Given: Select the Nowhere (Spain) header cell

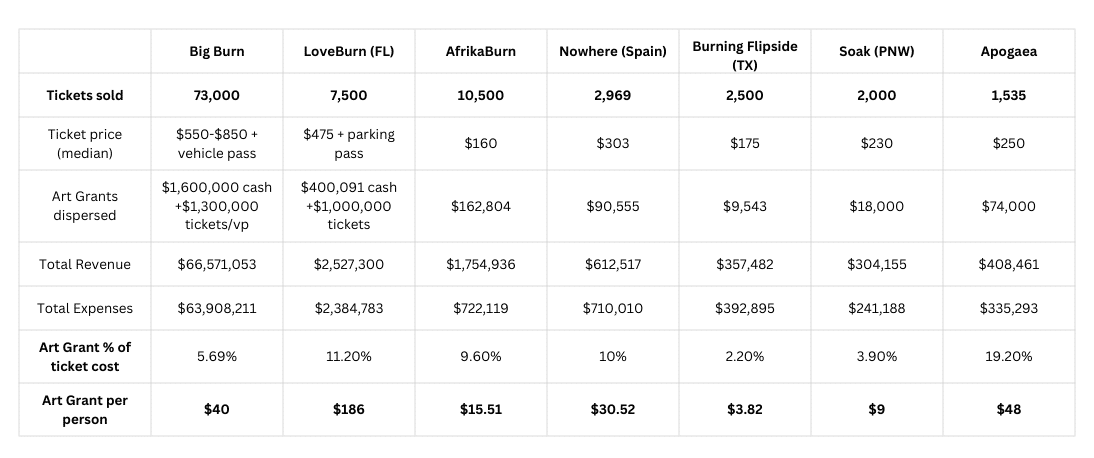Looking at the screenshot, I should click(x=613, y=51).
